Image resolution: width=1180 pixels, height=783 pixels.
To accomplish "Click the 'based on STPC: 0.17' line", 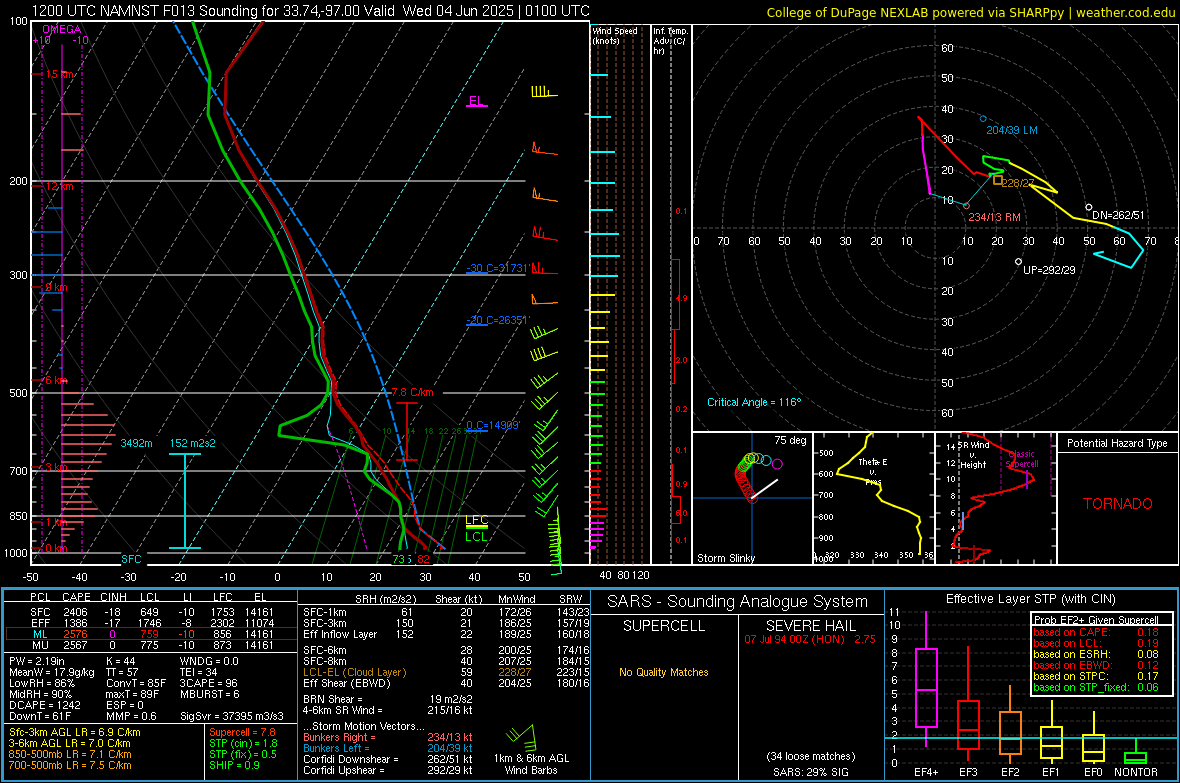I will pos(1096,676).
